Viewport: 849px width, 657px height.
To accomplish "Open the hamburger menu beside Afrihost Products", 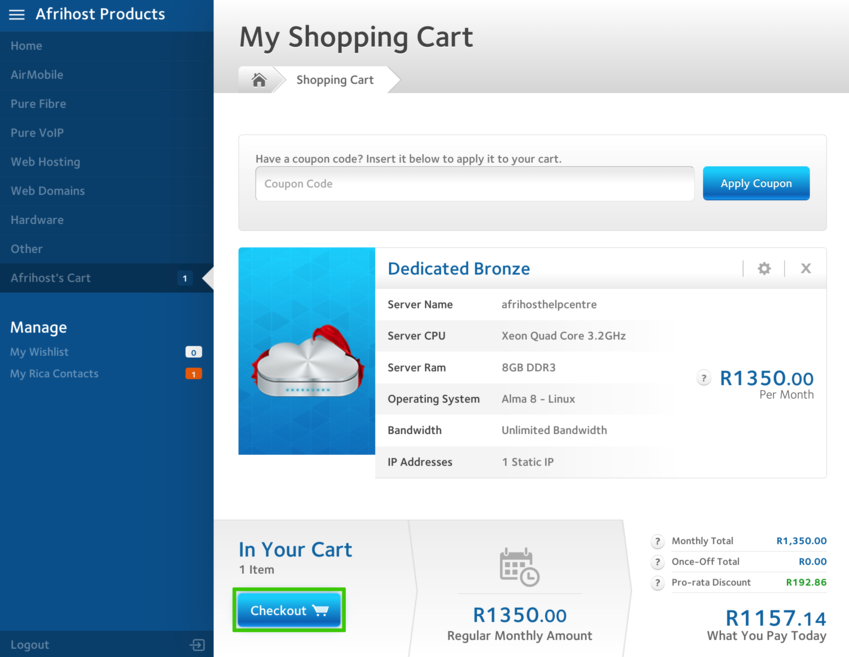I will 17,15.
